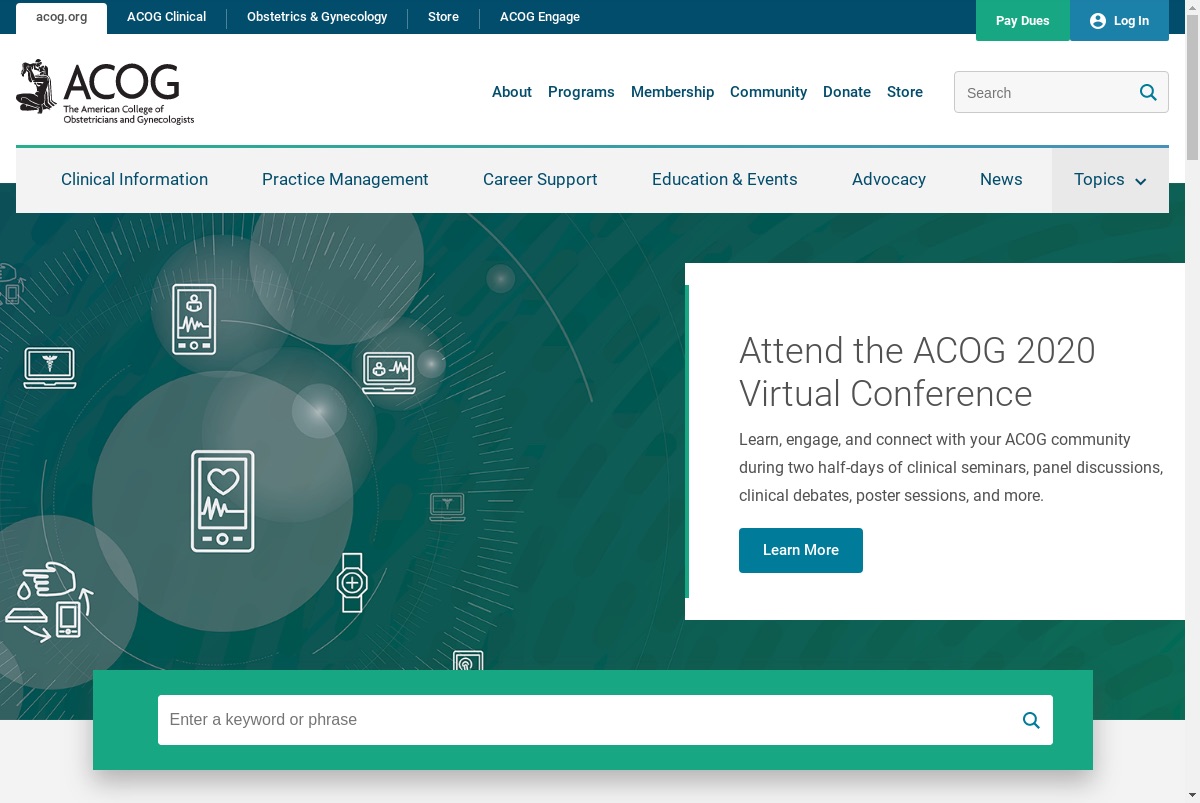Click the Pay Dues button
1200x803 pixels.
coord(1023,20)
